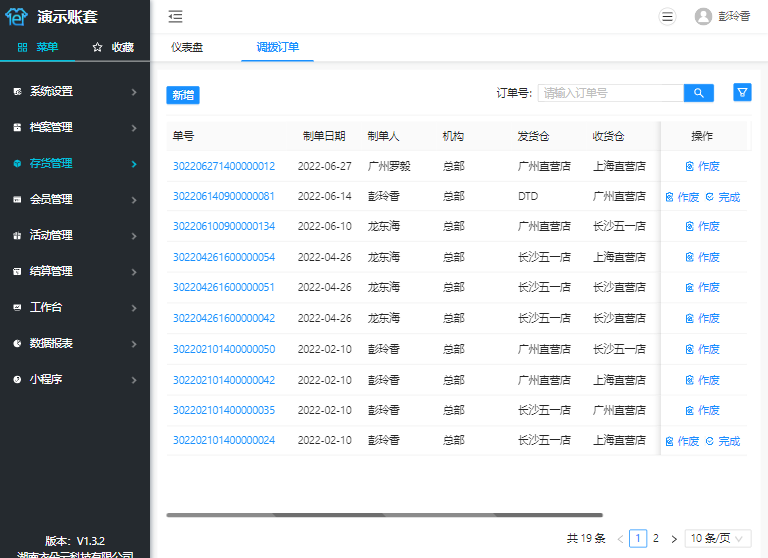The height and width of the screenshot is (558, 768).
Task: Expand the 数据报表 menu chevron
Action: (134, 344)
